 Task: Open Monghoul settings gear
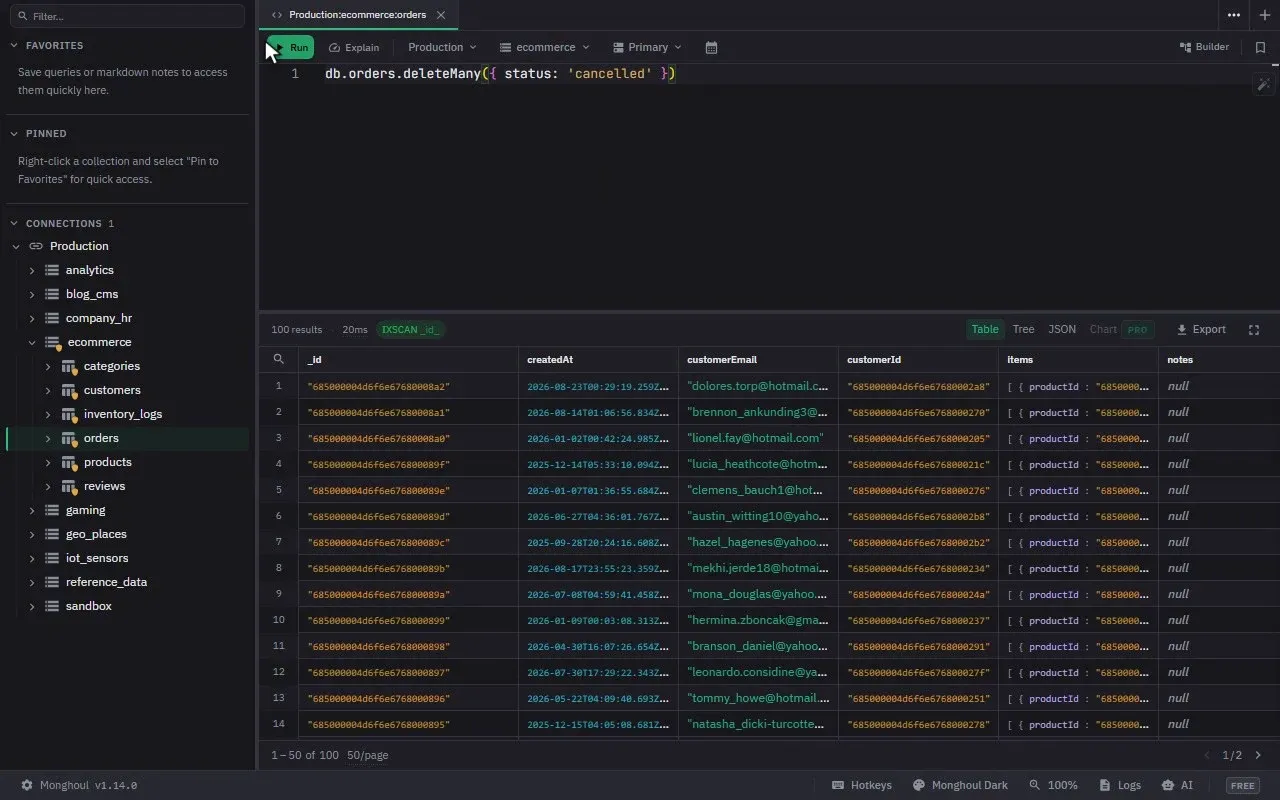point(27,785)
